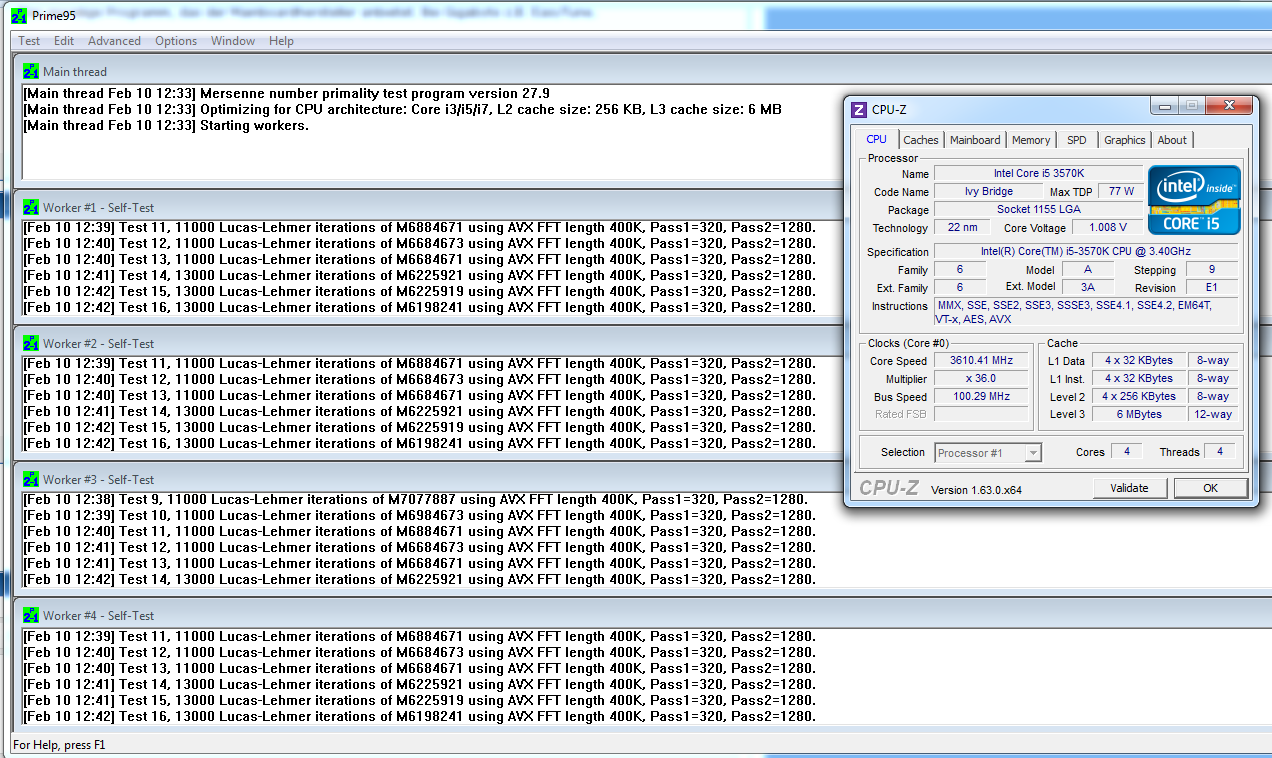Click the Worker #1 Self-Test window icon
Viewport: 1272px width, 758px height.
[x=31, y=208]
